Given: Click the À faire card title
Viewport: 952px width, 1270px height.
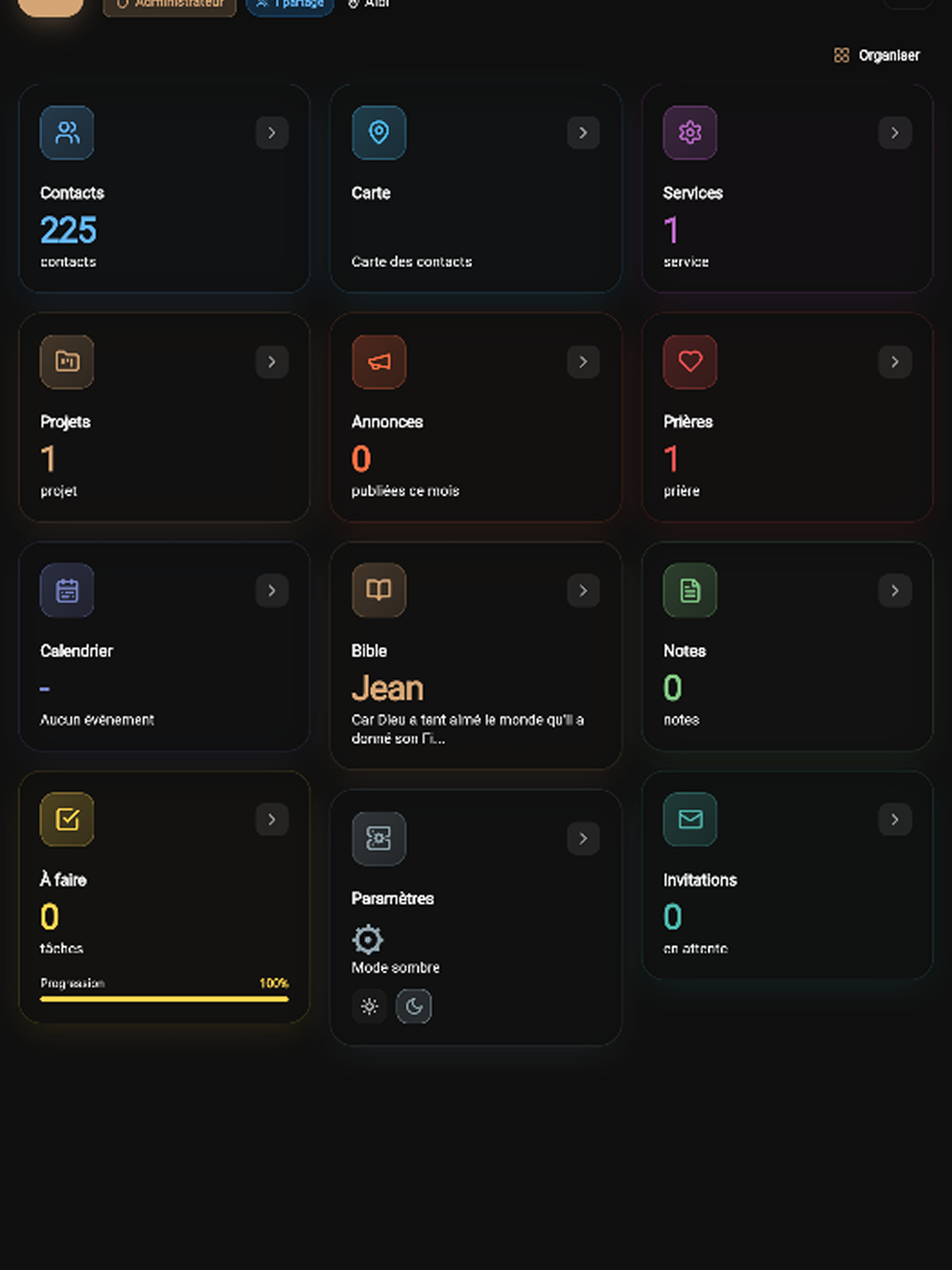Looking at the screenshot, I should point(63,879).
